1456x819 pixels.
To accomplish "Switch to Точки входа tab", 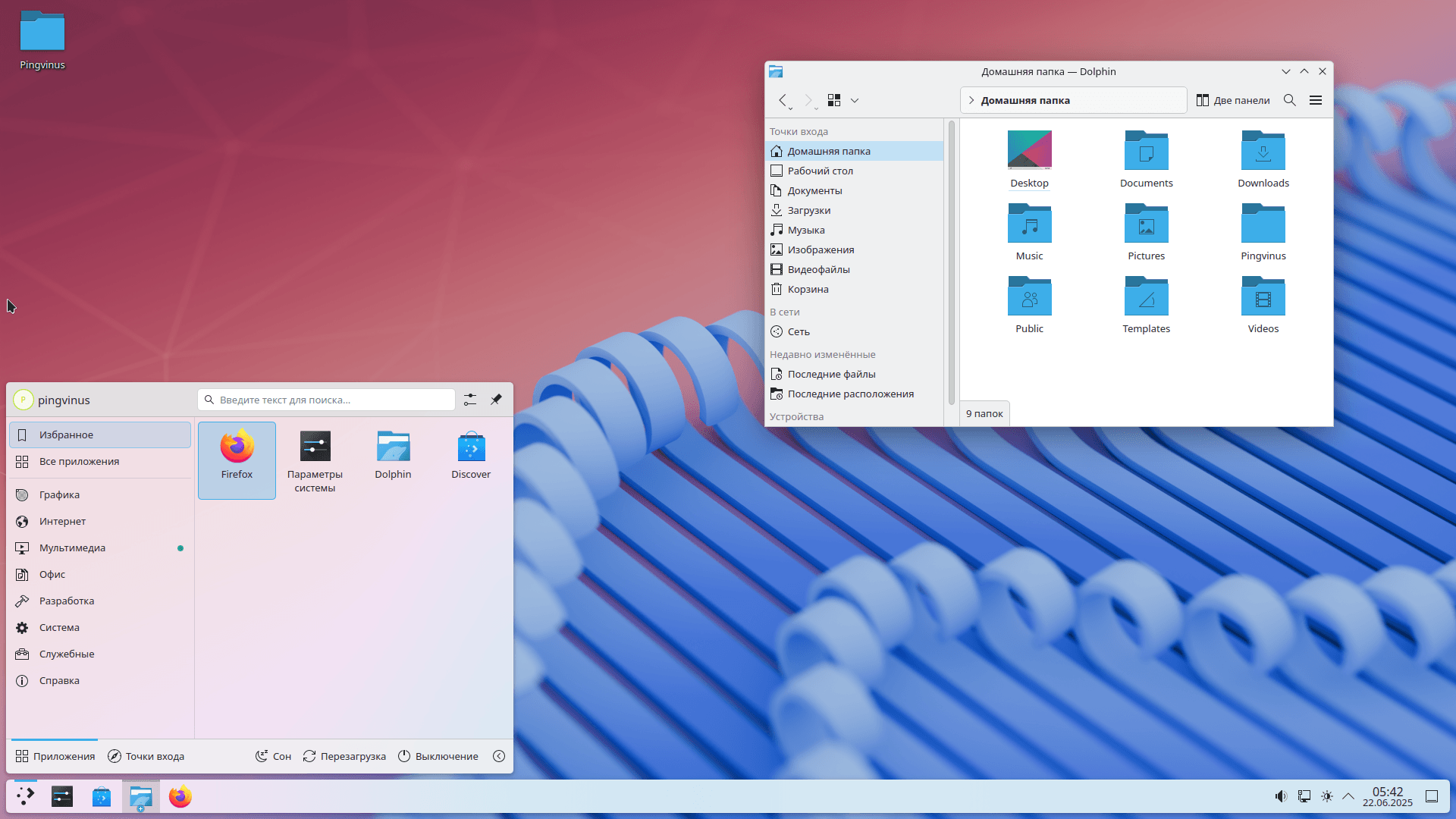I will tap(146, 756).
